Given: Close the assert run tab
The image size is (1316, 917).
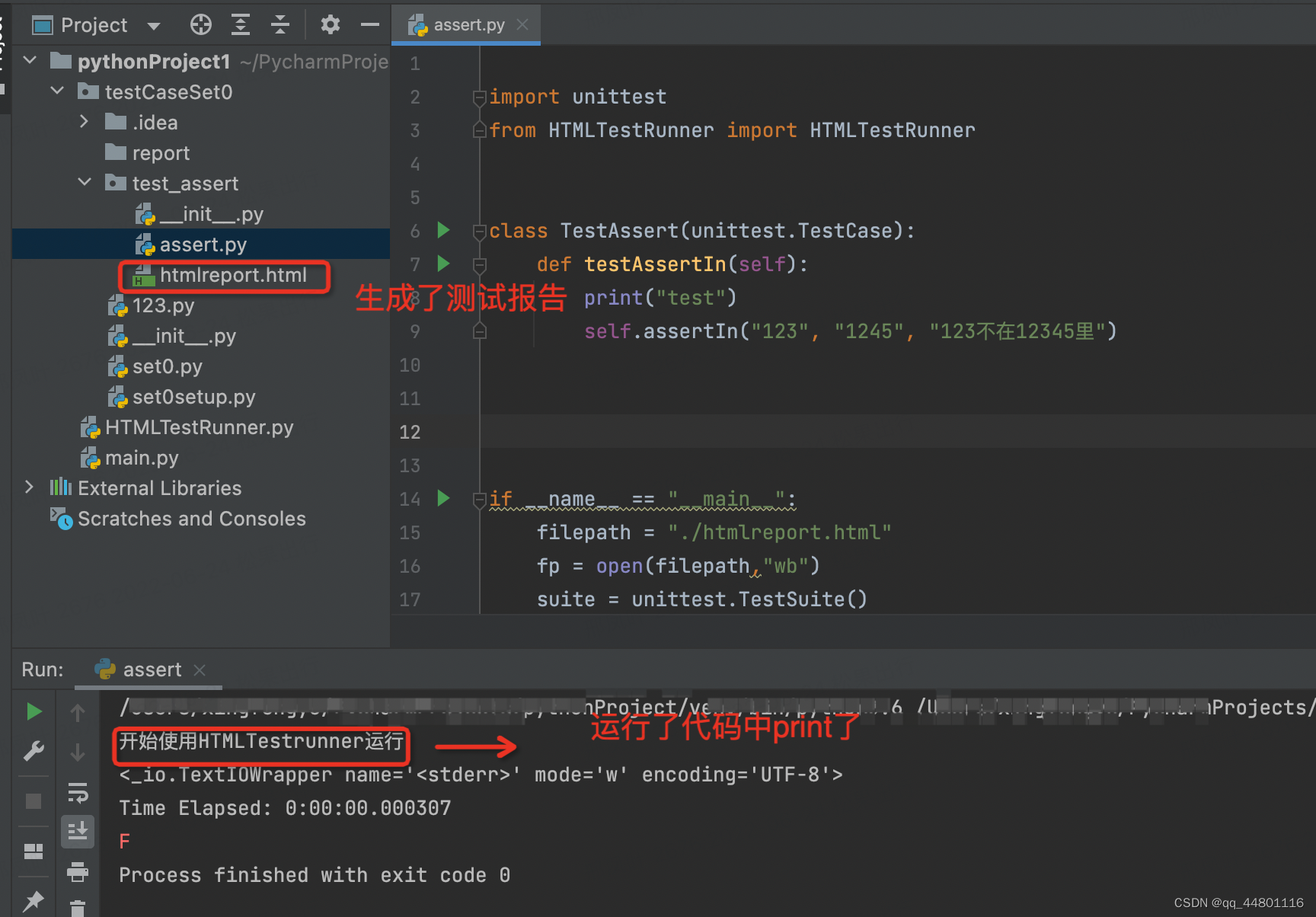Looking at the screenshot, I should 200,670.
